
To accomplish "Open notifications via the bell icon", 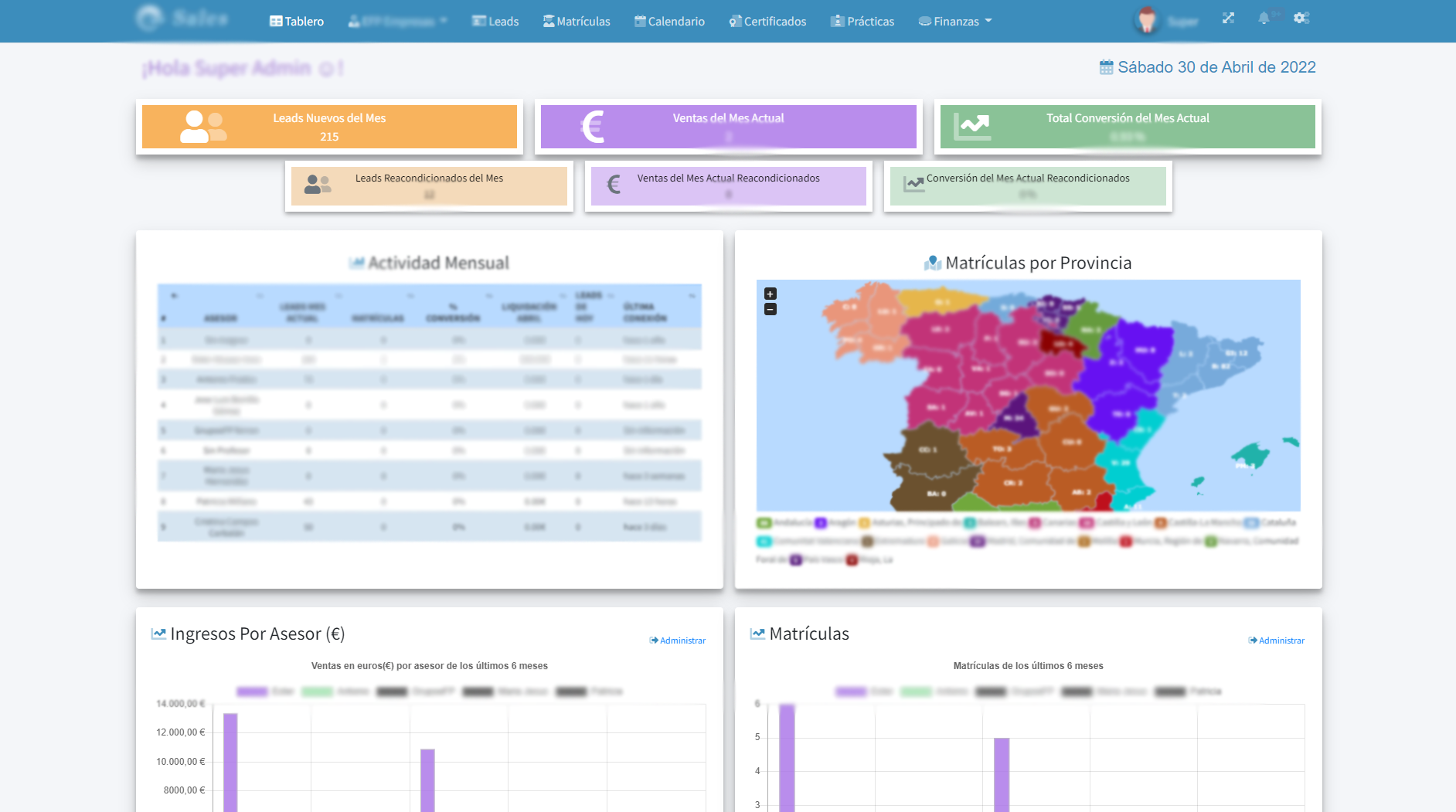I will (1264, 18).
